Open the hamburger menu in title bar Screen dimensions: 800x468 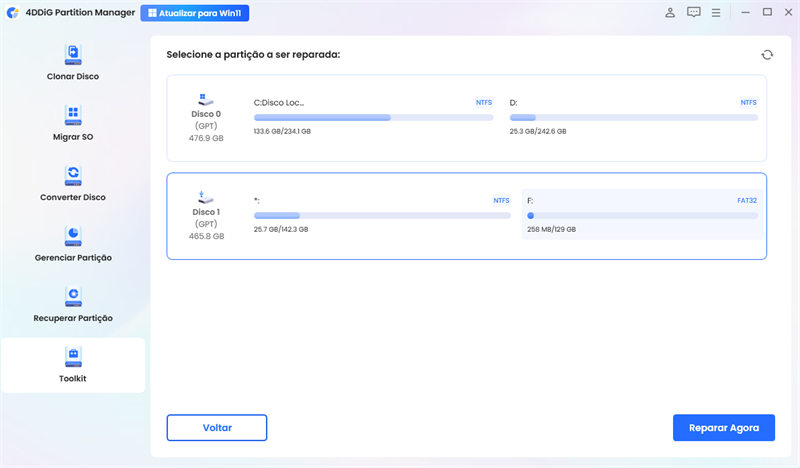tap(716, 13)
